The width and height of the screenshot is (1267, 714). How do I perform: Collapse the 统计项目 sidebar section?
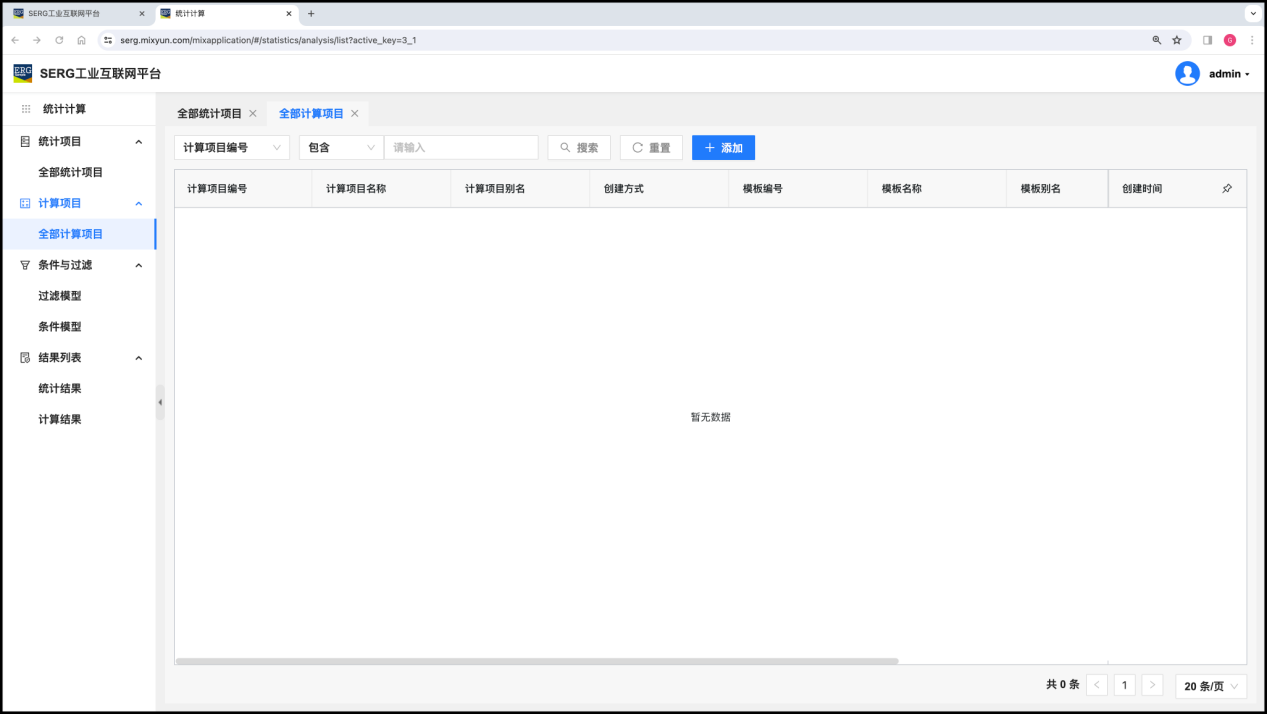138,142
